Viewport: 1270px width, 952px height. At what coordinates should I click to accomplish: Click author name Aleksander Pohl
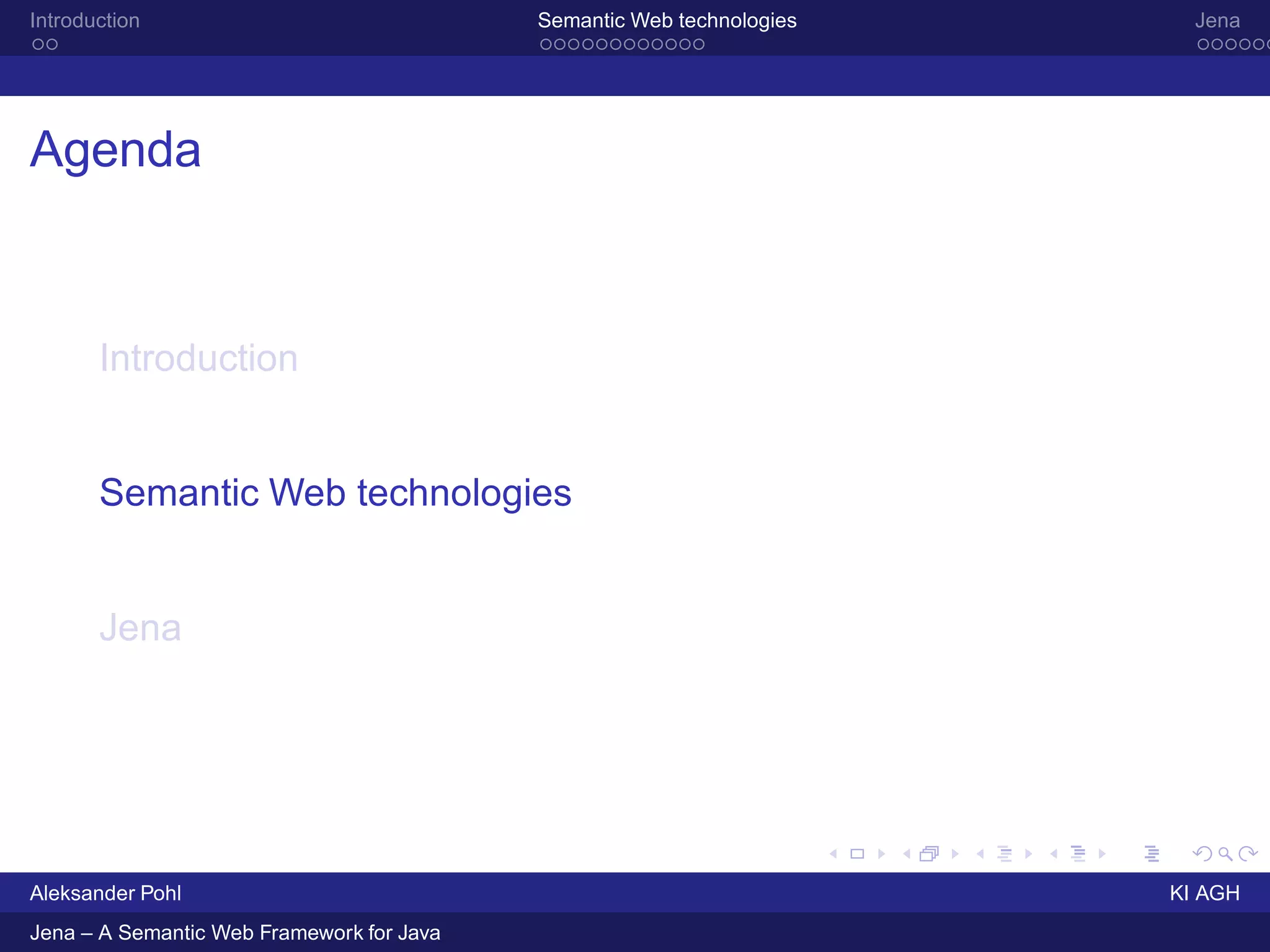(x=106, y=893)
